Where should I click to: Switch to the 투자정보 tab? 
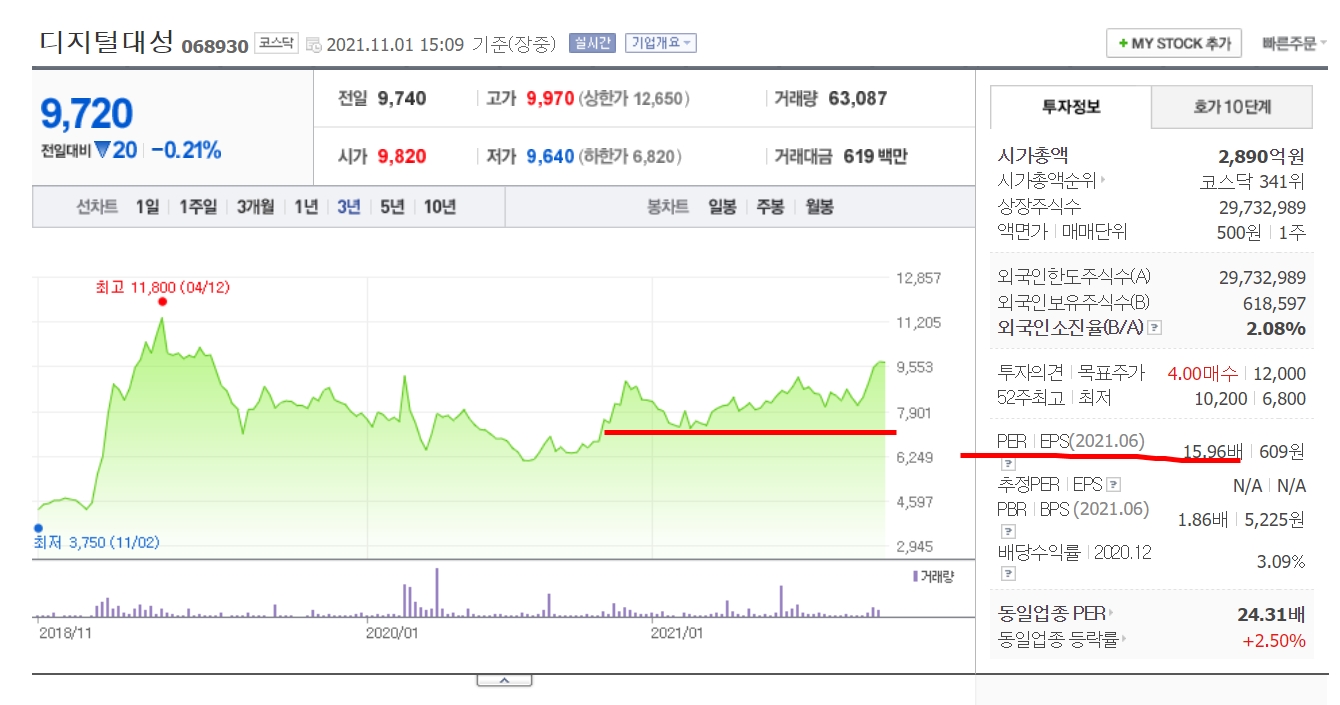1070,107
